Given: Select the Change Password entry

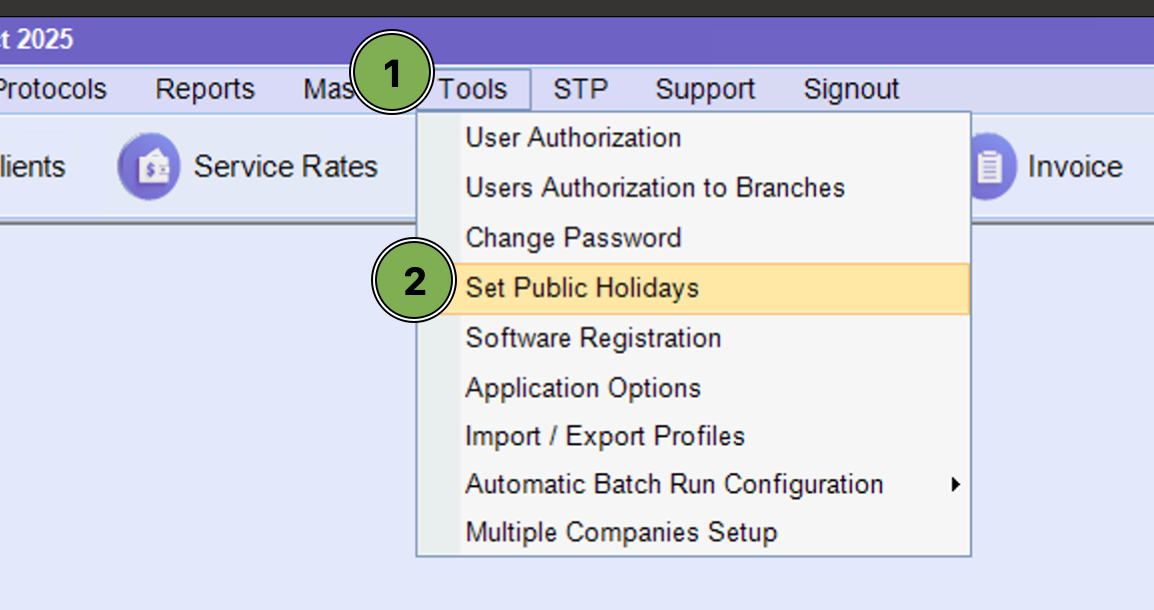Looking at the screenshot, I should (x=573, y=238).
